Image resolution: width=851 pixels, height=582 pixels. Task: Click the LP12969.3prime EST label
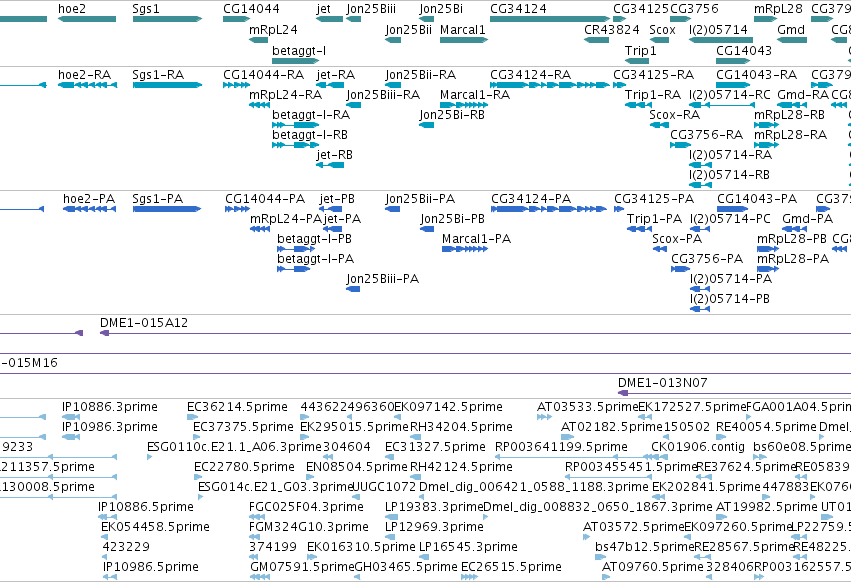point(434,527)
